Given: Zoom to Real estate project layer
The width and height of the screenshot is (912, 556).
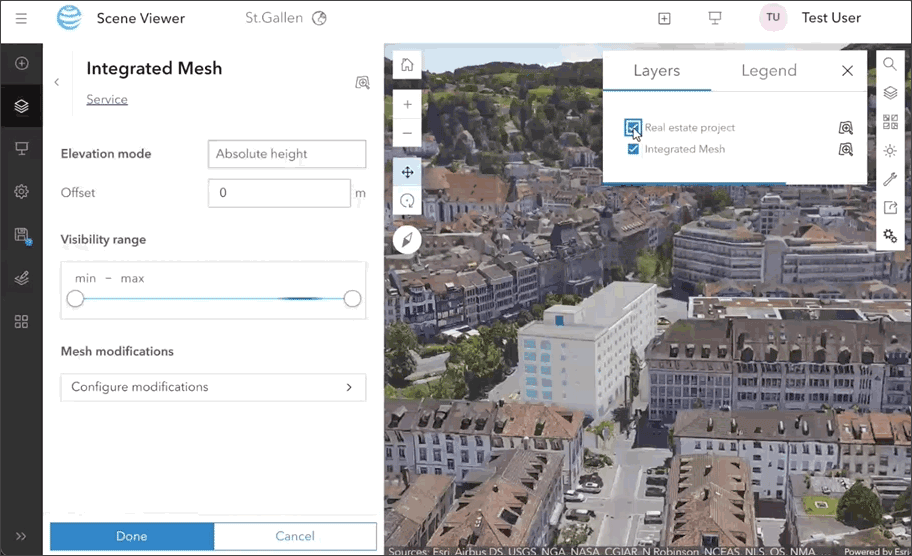Looking at the screenshot, I should coord(846,127).
